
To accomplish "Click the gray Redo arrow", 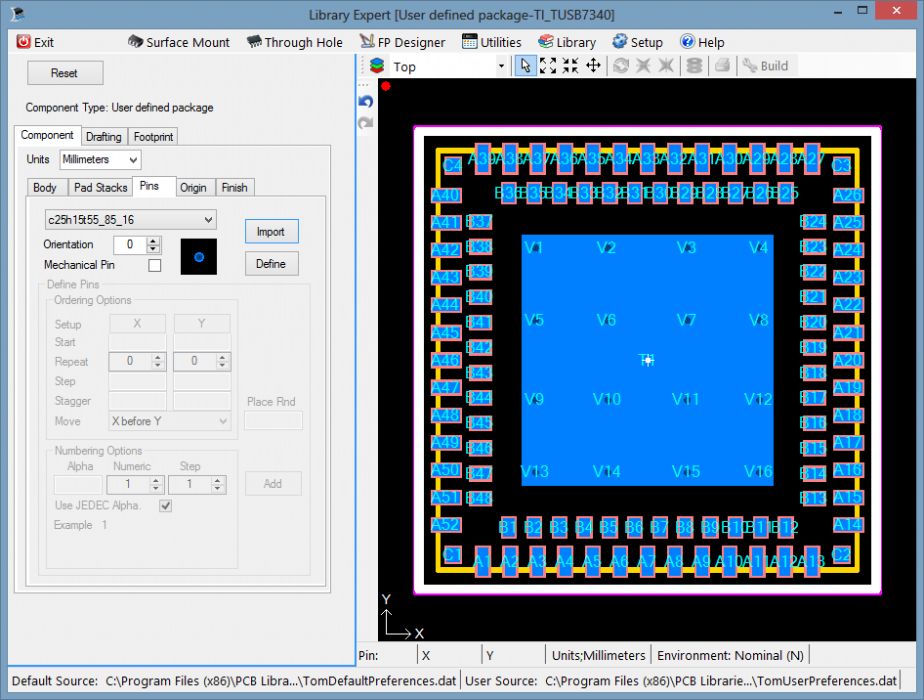I will click(x=366, y=123).
